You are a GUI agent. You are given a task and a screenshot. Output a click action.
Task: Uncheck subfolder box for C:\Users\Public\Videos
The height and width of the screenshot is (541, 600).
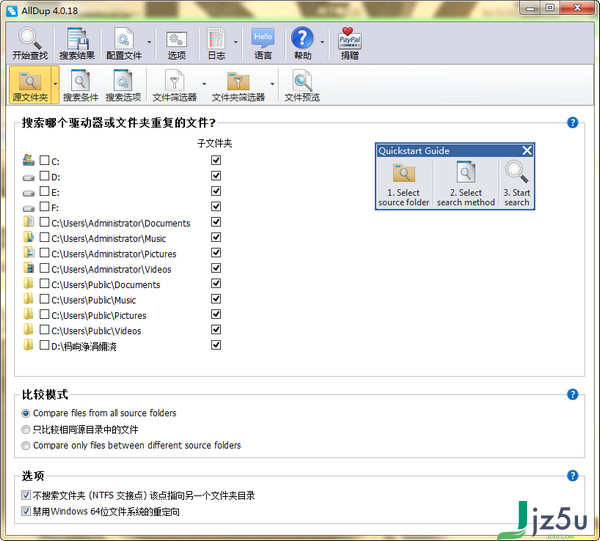(216, 329)
